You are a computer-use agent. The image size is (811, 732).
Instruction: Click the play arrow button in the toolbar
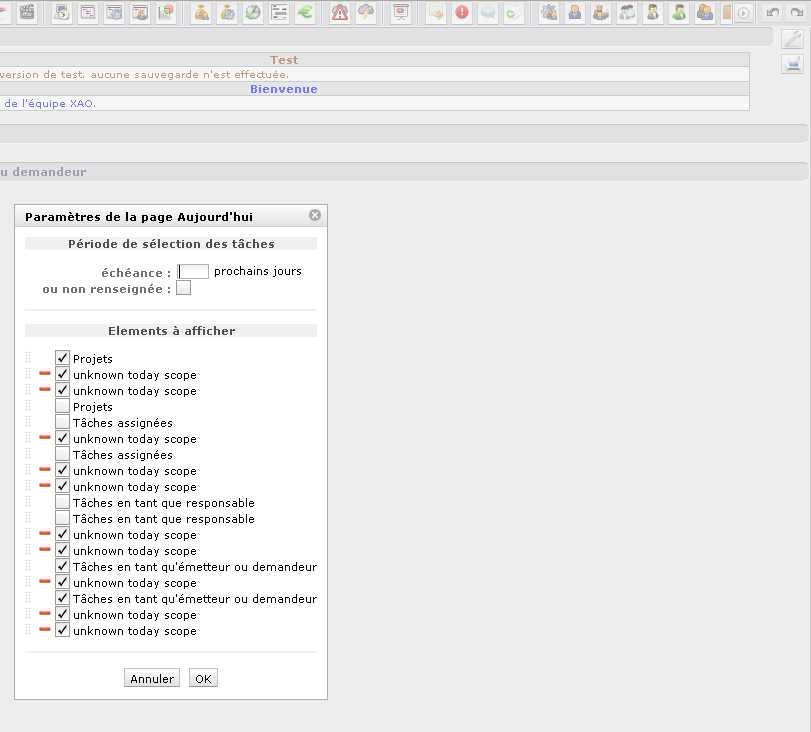pyautogui.click(x=744, y=13)
